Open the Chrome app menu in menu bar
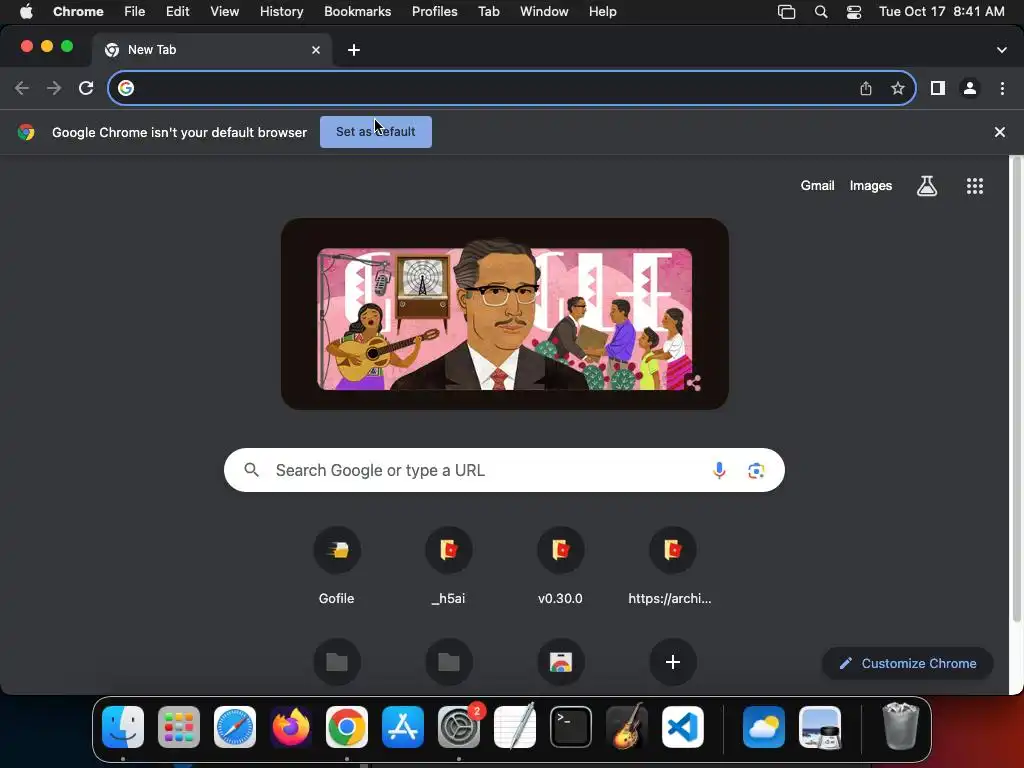This screenshot has height=768, width=1024. [x=78, y=12]
